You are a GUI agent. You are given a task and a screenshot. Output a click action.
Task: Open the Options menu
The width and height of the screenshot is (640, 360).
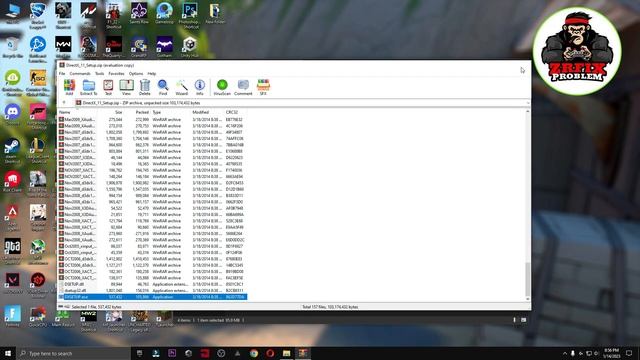(x=136, y=73)
